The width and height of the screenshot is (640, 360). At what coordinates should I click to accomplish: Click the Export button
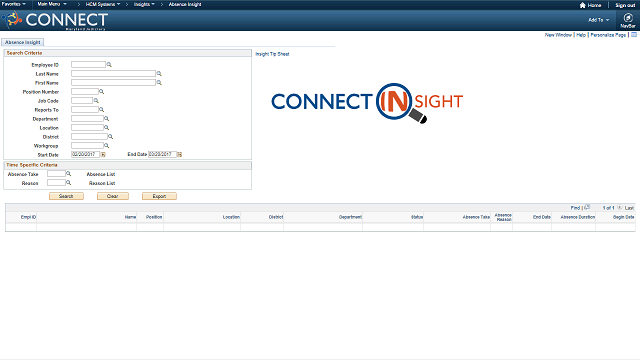159,196
